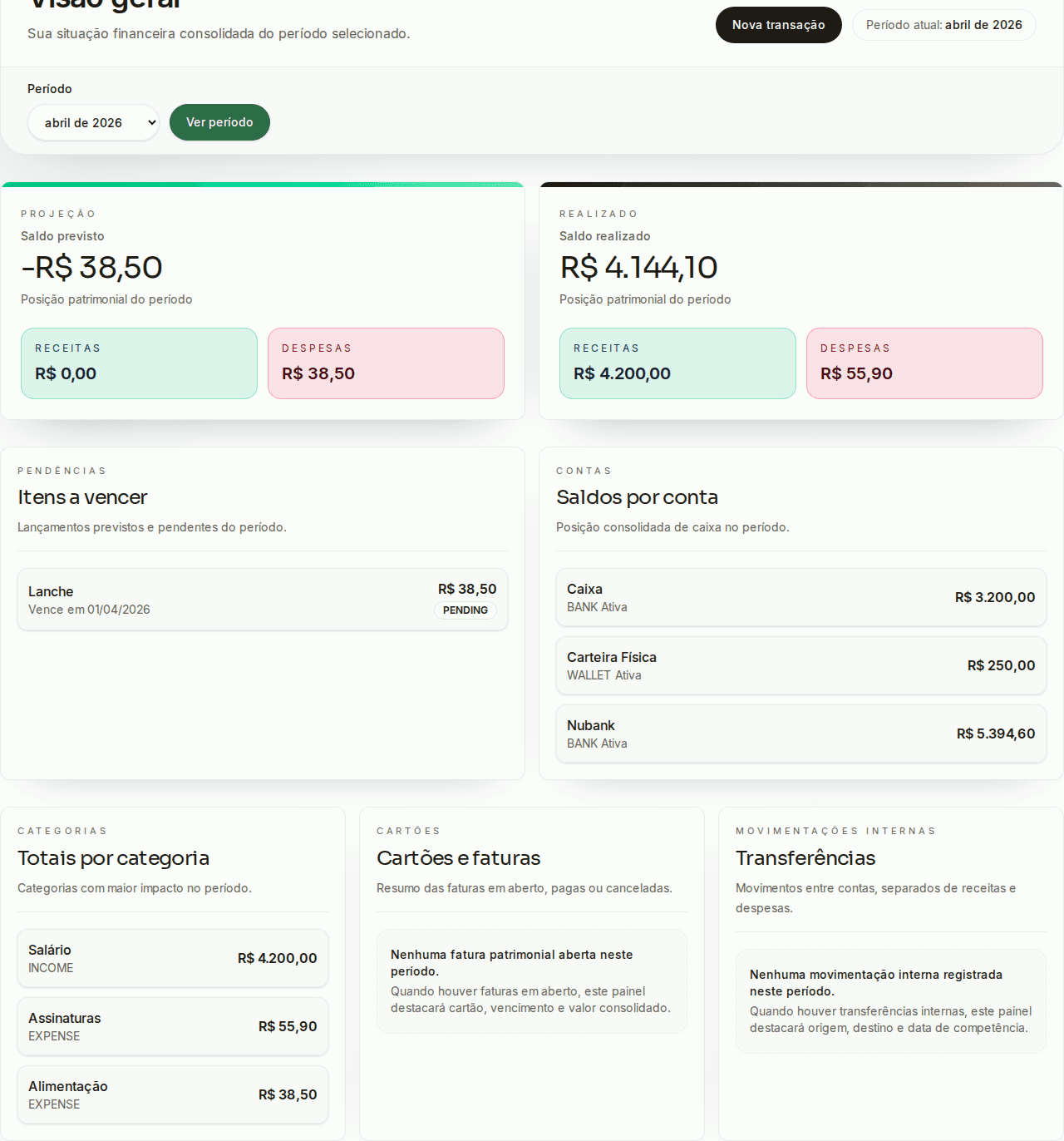Click the Assinaturas expense category
The height and width of the screenshot is (1141, 1064).
pos(173,1026)
